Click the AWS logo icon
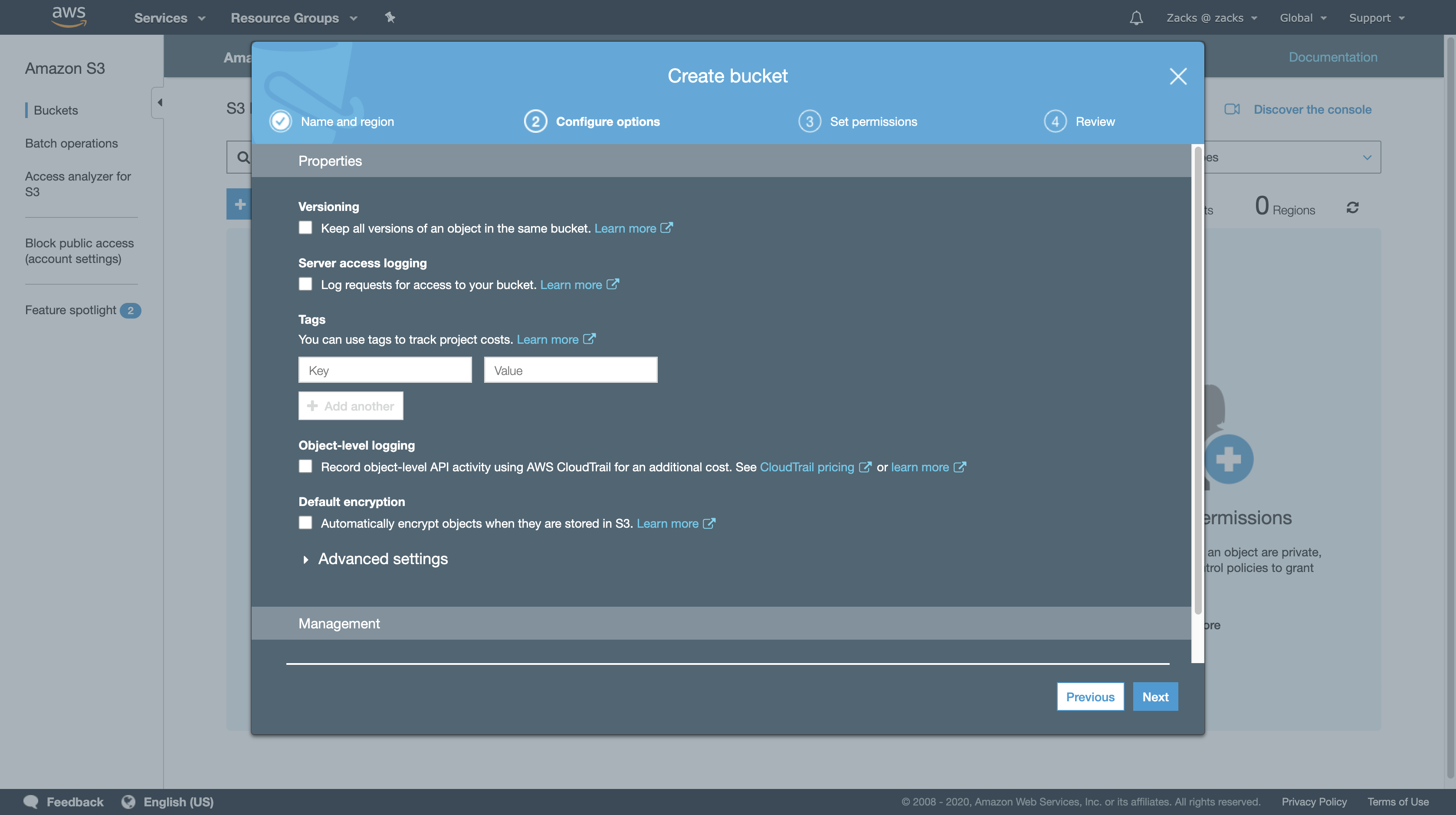The image size is (1456, 815). pos(69,16)
